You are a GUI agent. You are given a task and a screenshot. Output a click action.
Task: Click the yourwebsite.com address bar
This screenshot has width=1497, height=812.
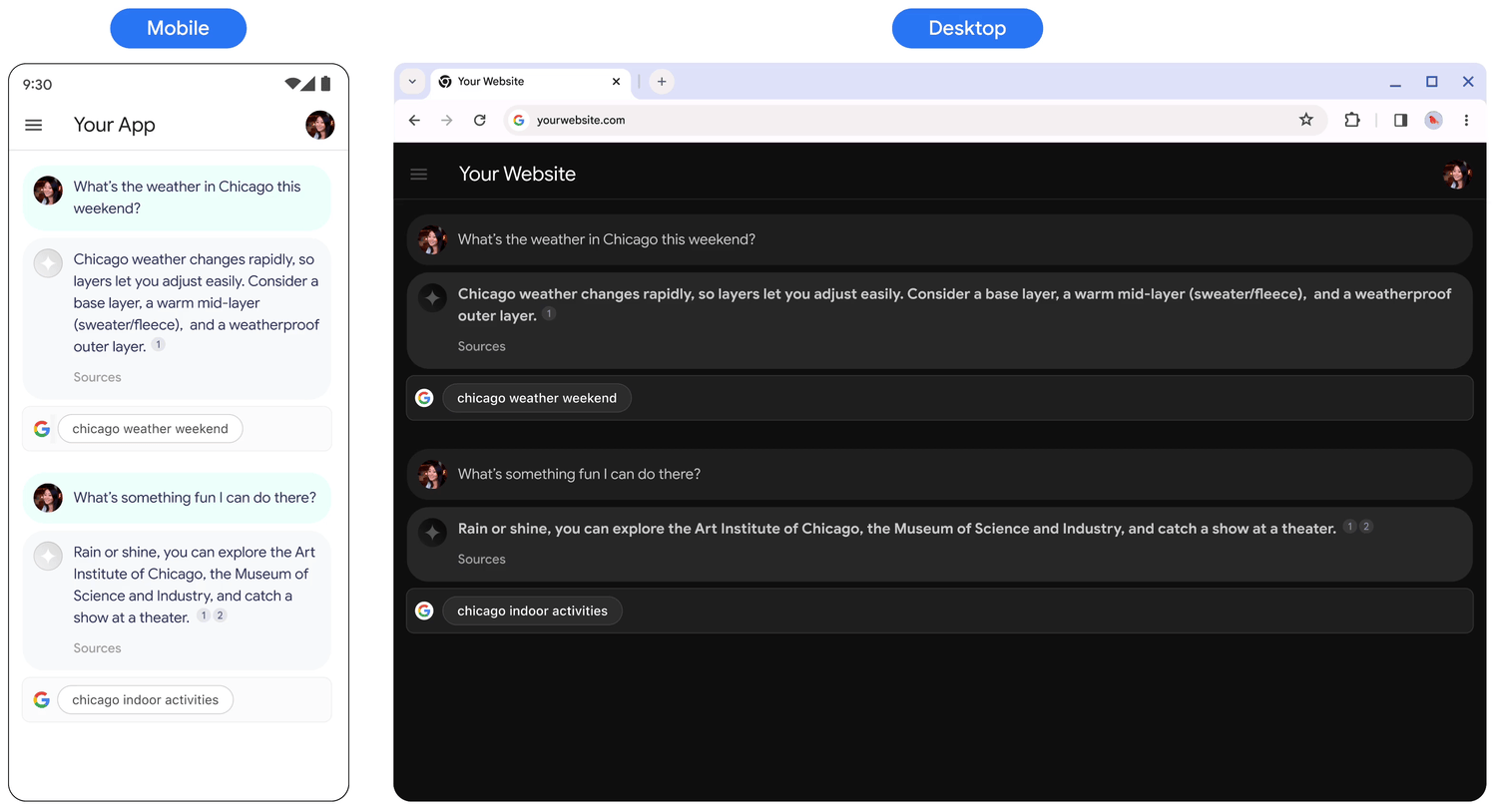(x=798, y=120)
